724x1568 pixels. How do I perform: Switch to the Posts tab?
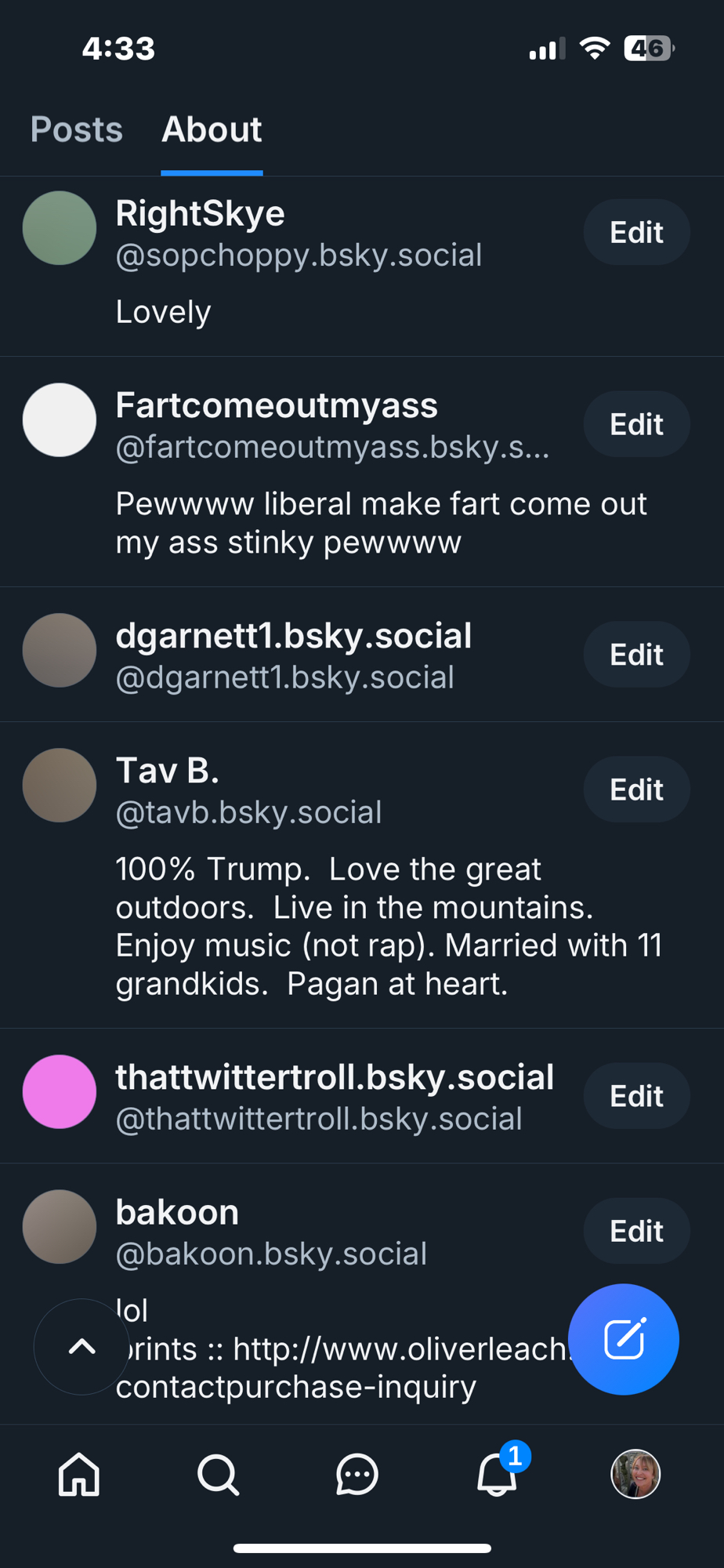(x=77, y=129)
